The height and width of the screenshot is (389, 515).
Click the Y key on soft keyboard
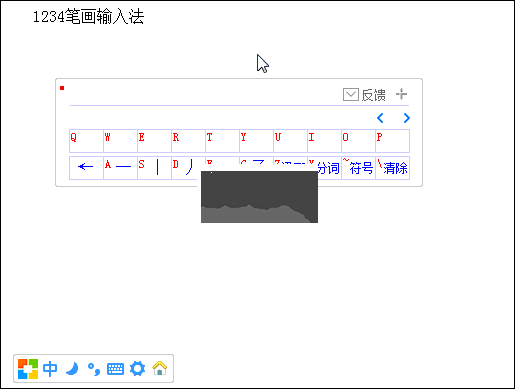click(257, 141)
